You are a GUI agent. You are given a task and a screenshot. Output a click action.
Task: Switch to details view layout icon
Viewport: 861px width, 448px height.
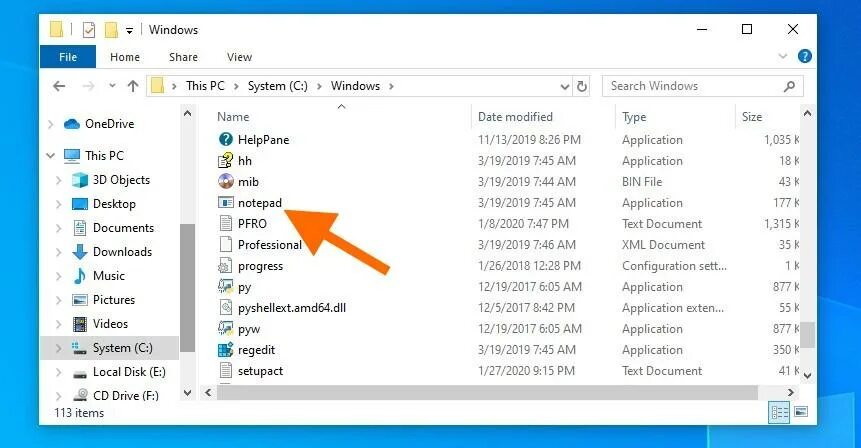779,412
